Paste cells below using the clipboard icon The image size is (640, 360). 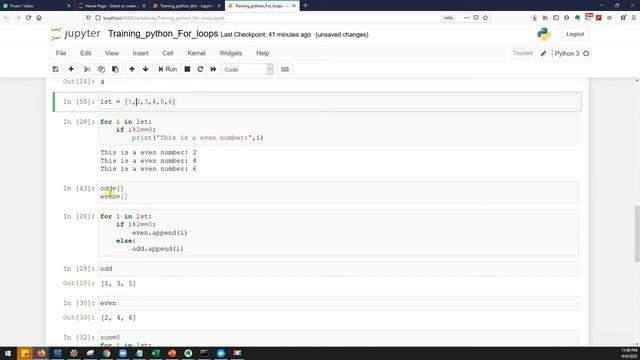[x=116, y=69]
